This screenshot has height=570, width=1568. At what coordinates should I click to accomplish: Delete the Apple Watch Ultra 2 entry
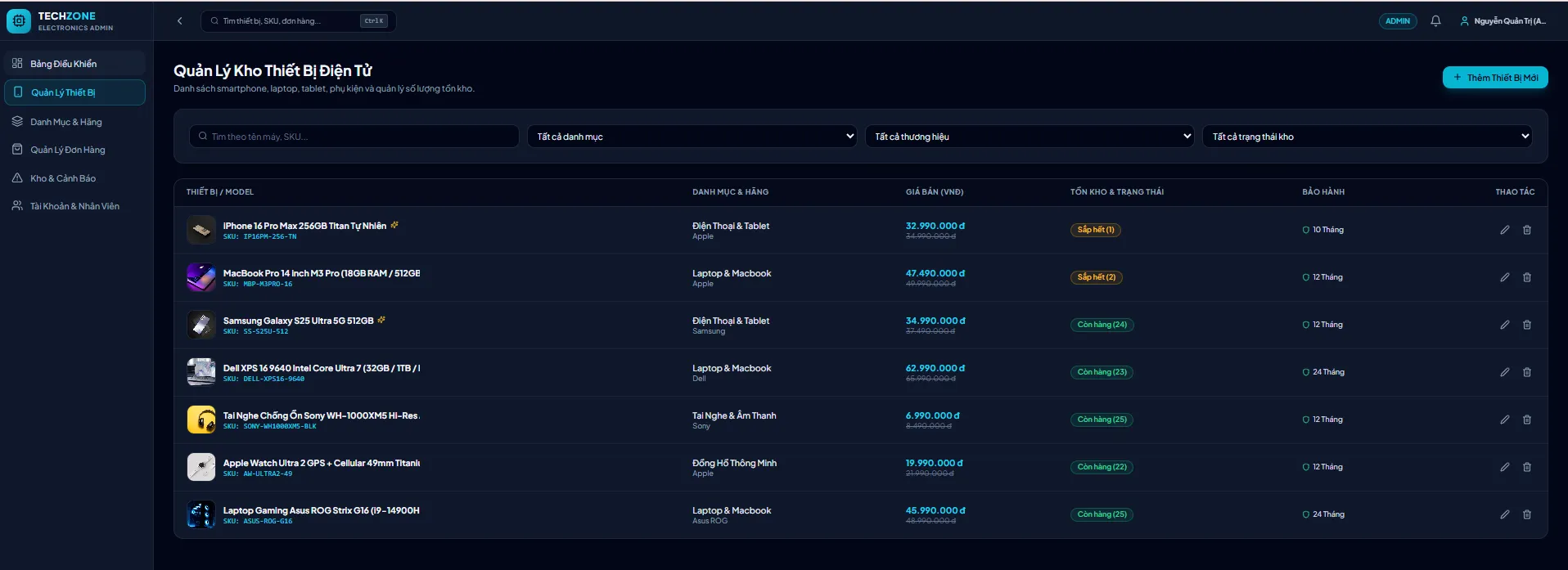click(1527, 467)
